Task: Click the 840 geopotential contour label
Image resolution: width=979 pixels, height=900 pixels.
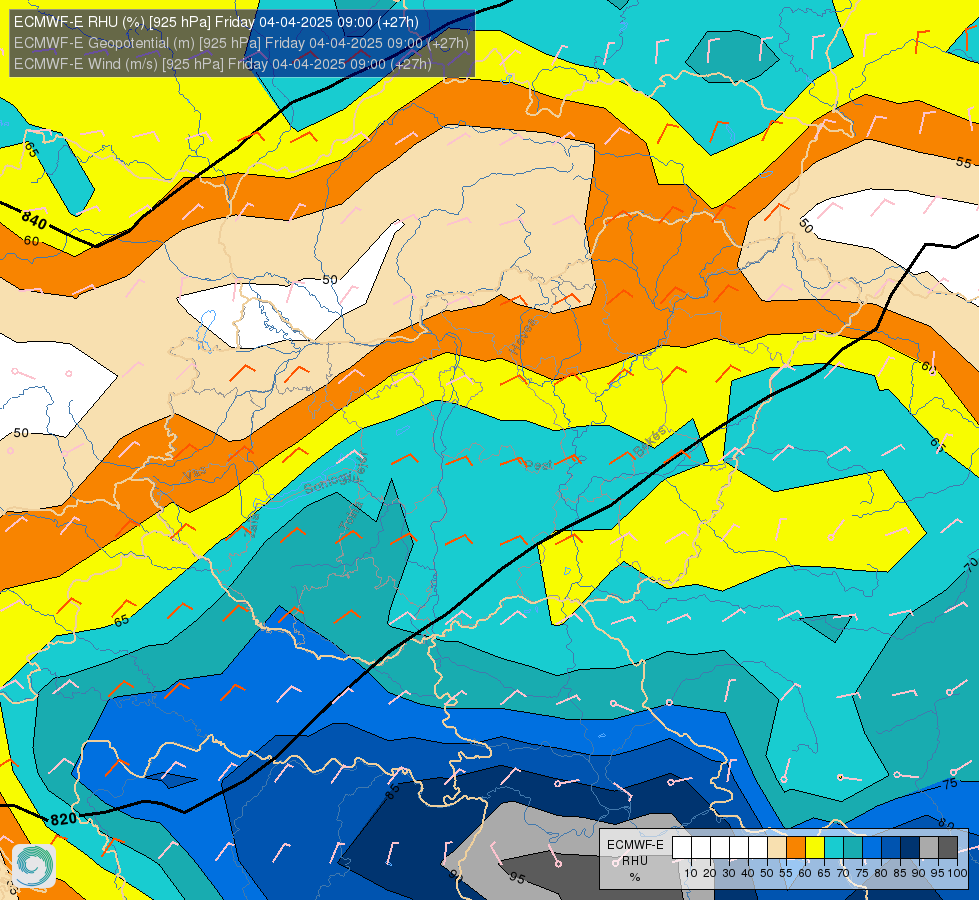Action: coord(34,220)
